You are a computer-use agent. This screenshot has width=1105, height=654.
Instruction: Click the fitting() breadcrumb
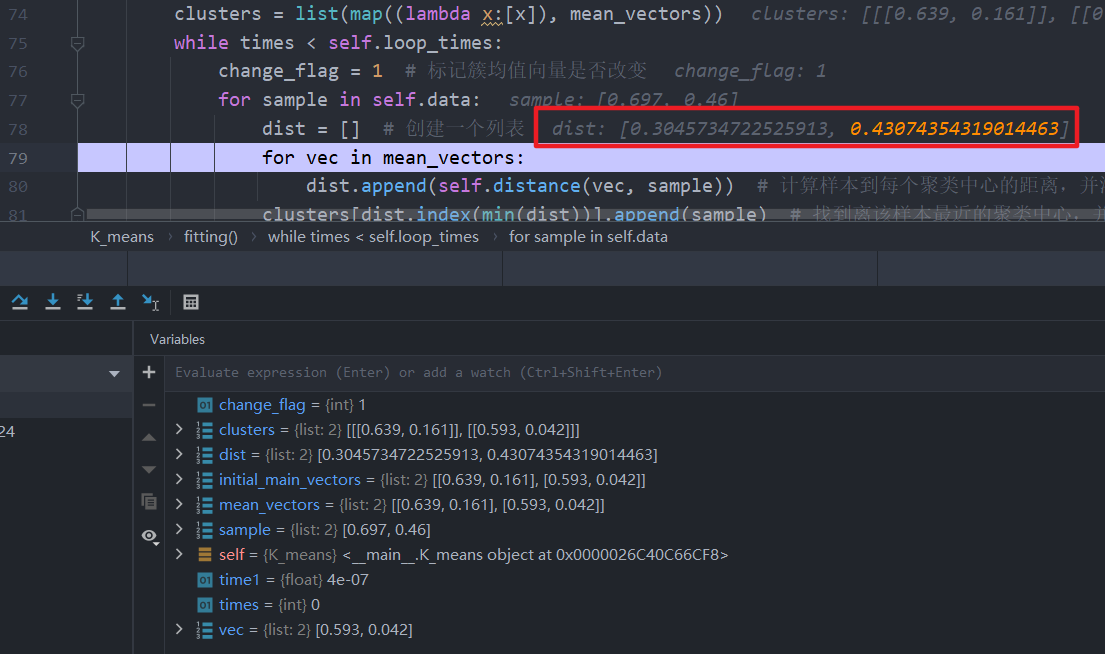211,237
